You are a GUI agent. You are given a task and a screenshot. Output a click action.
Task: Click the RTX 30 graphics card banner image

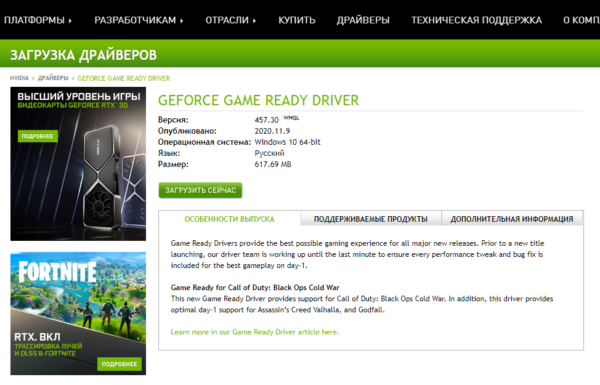pos(78,164)
